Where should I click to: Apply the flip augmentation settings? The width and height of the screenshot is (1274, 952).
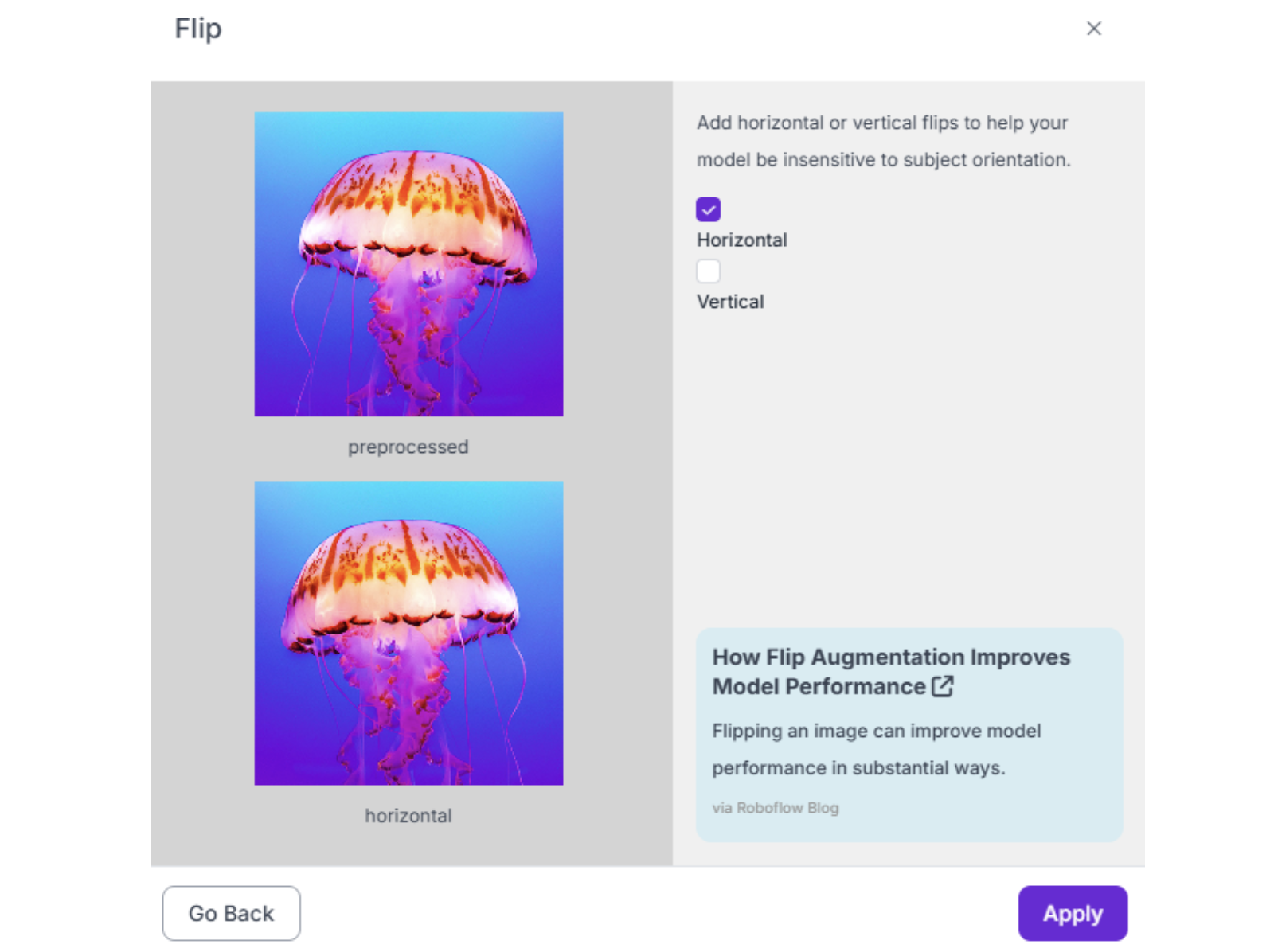point(1072,913)
